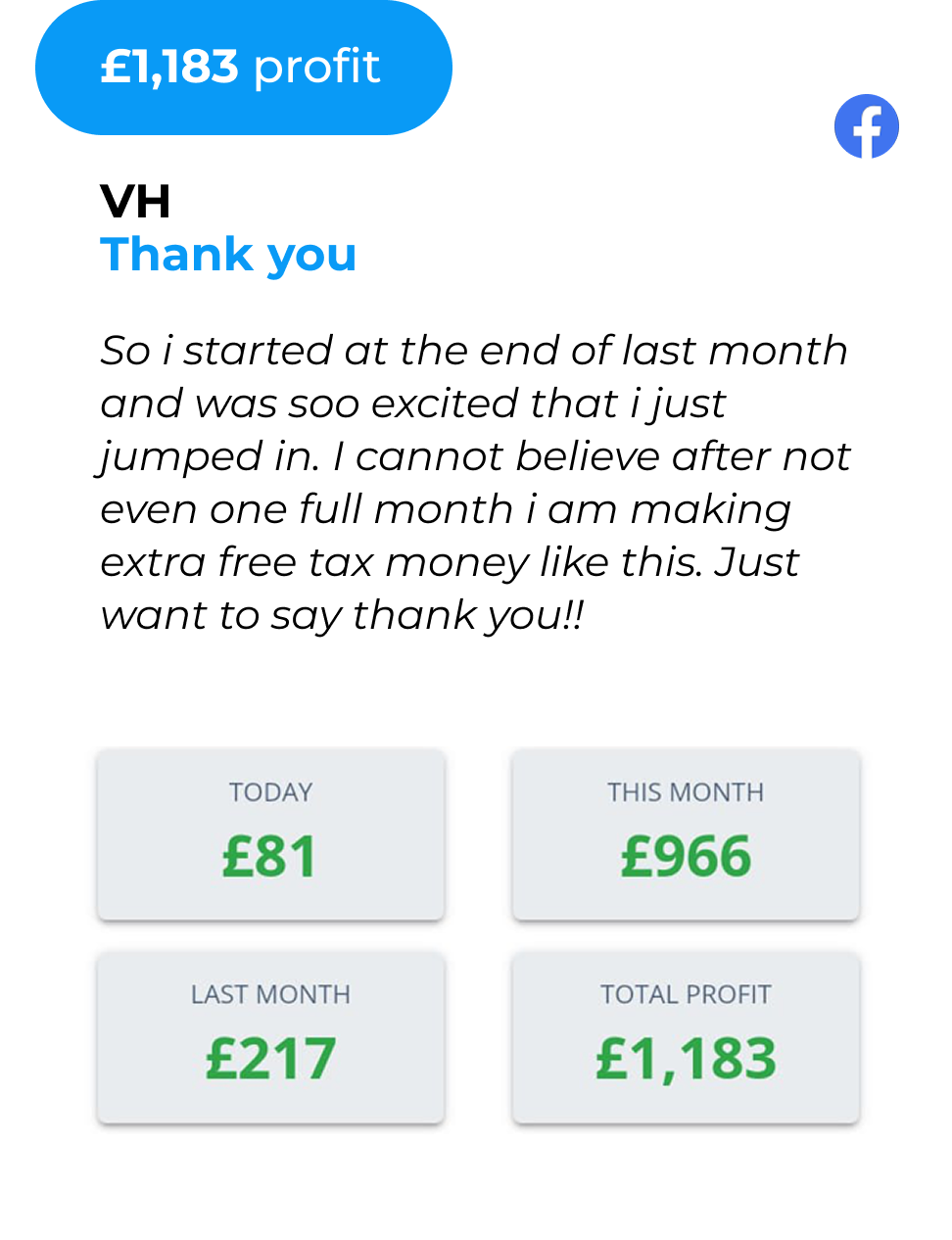952x1240 pixels.
Task: Click the word "profit" in the top badge
Action: (316, 68)
